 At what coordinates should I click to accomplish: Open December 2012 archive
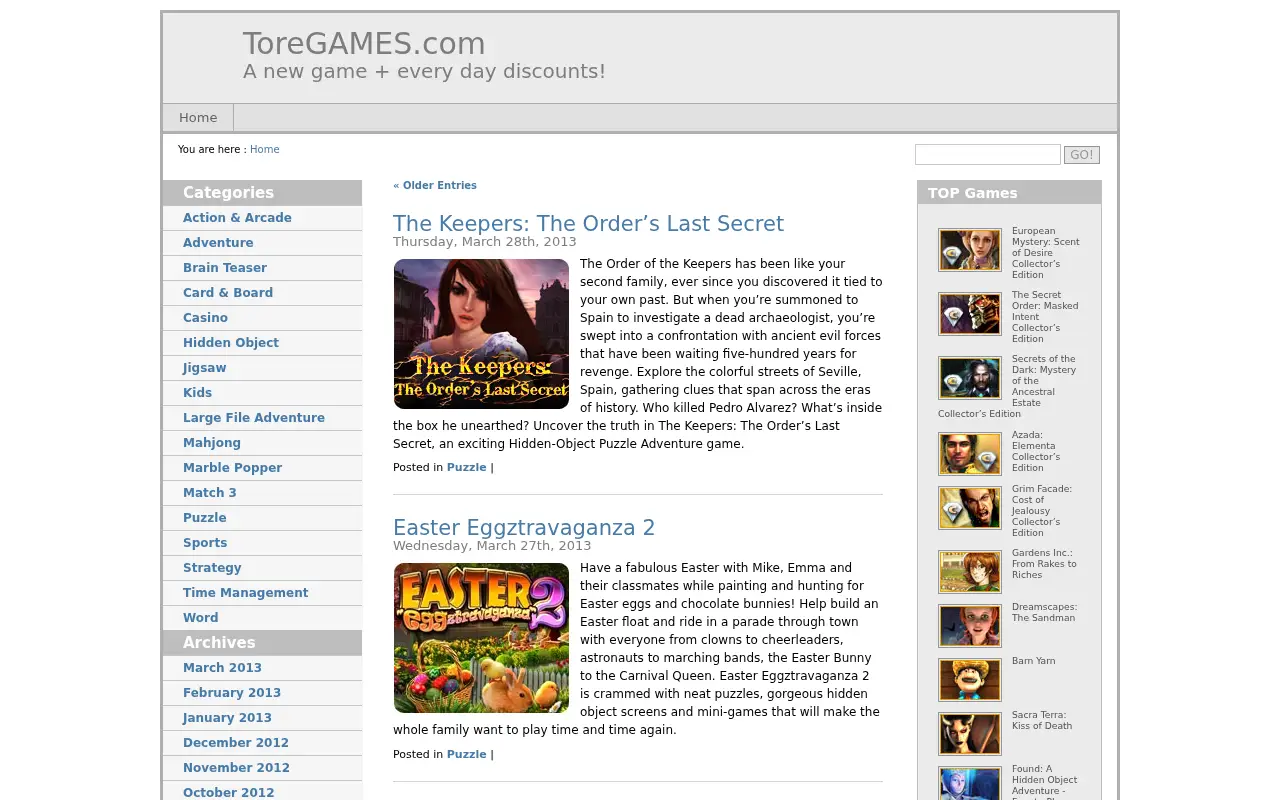click(x=262, y=743)
